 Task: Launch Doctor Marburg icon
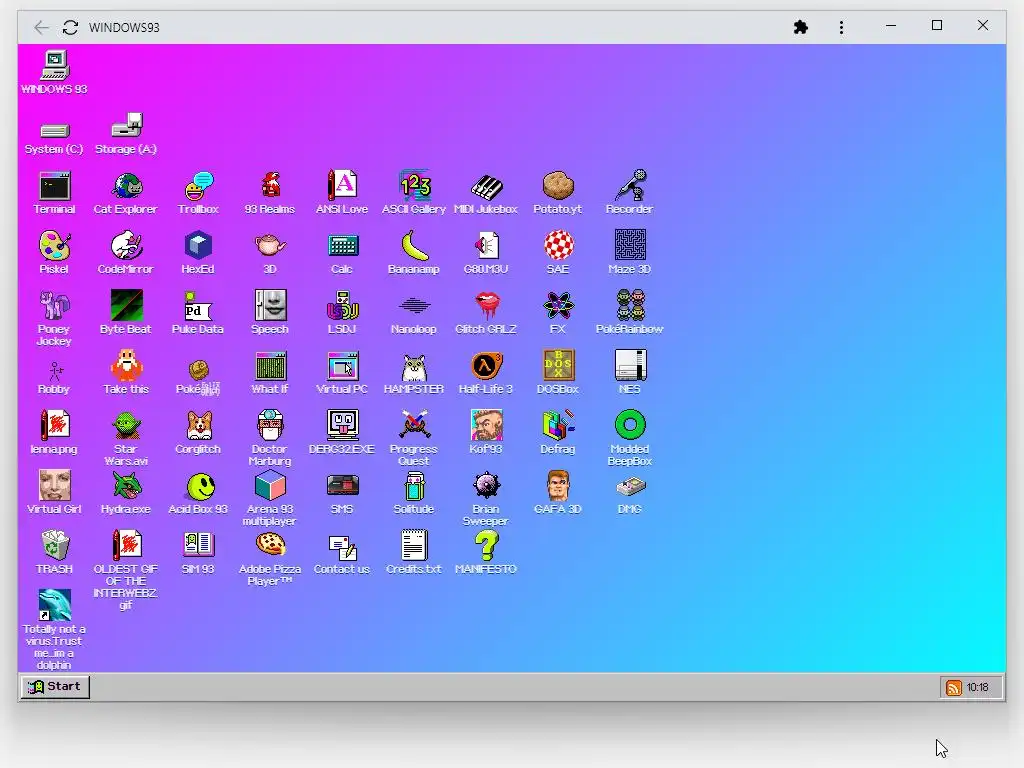click(x=270, y=427)
